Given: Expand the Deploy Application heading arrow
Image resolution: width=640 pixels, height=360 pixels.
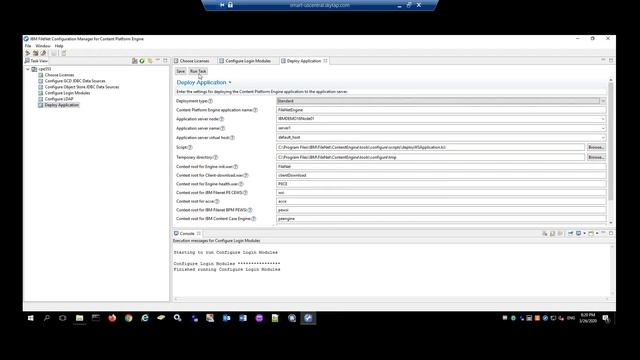Looking at the screenshot, I should pyautogui.click(x=230, y=82).
